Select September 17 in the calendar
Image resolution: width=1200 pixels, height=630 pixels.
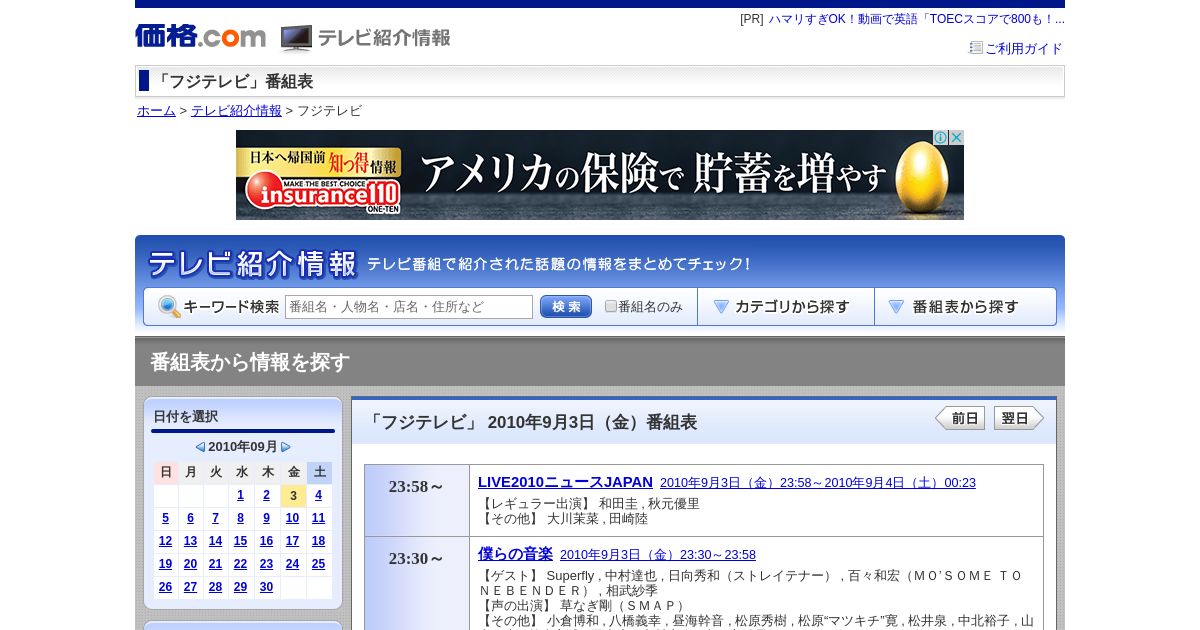coord(293,541)
